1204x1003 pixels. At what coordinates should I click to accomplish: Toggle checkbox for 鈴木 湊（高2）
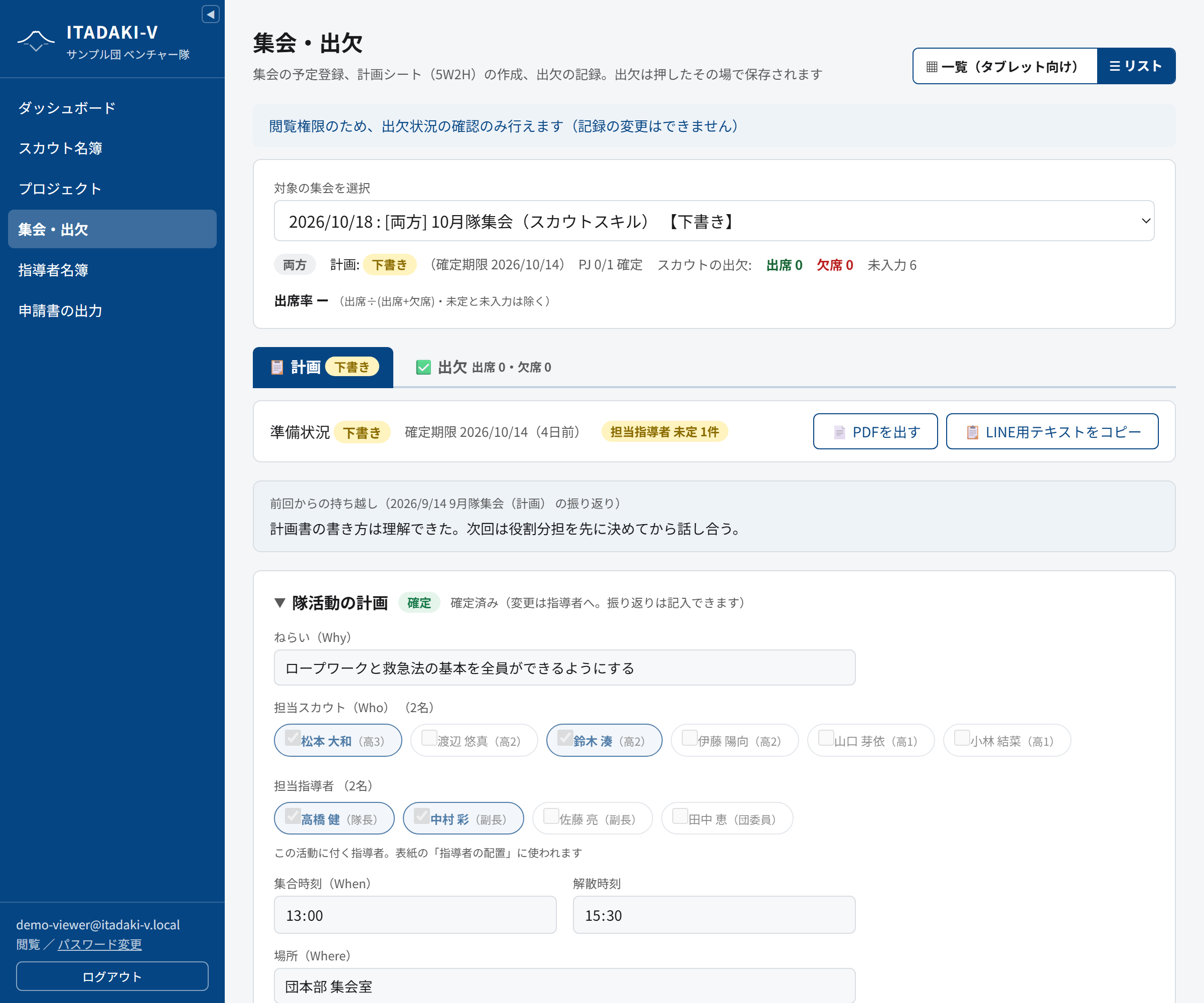click(565, 738)
